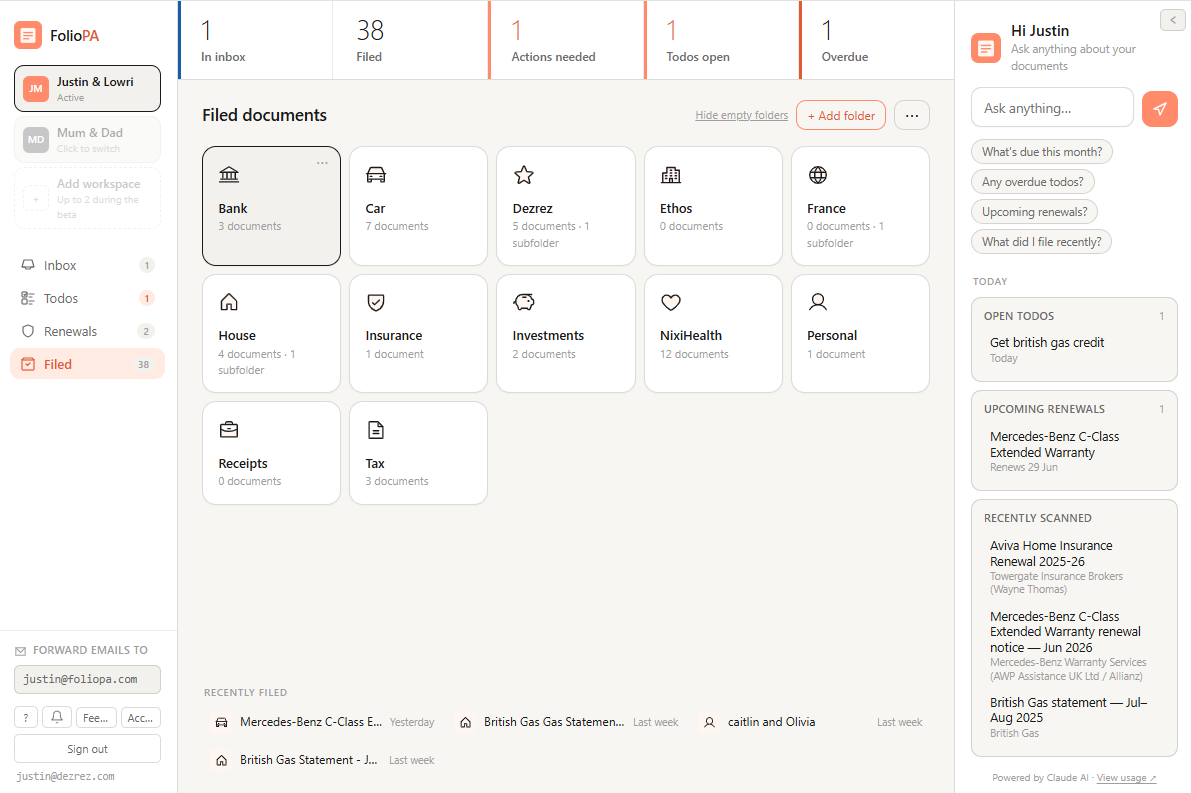Open recently scanned Aviva Home Insurance Renewal

[x=1074, y=567]
